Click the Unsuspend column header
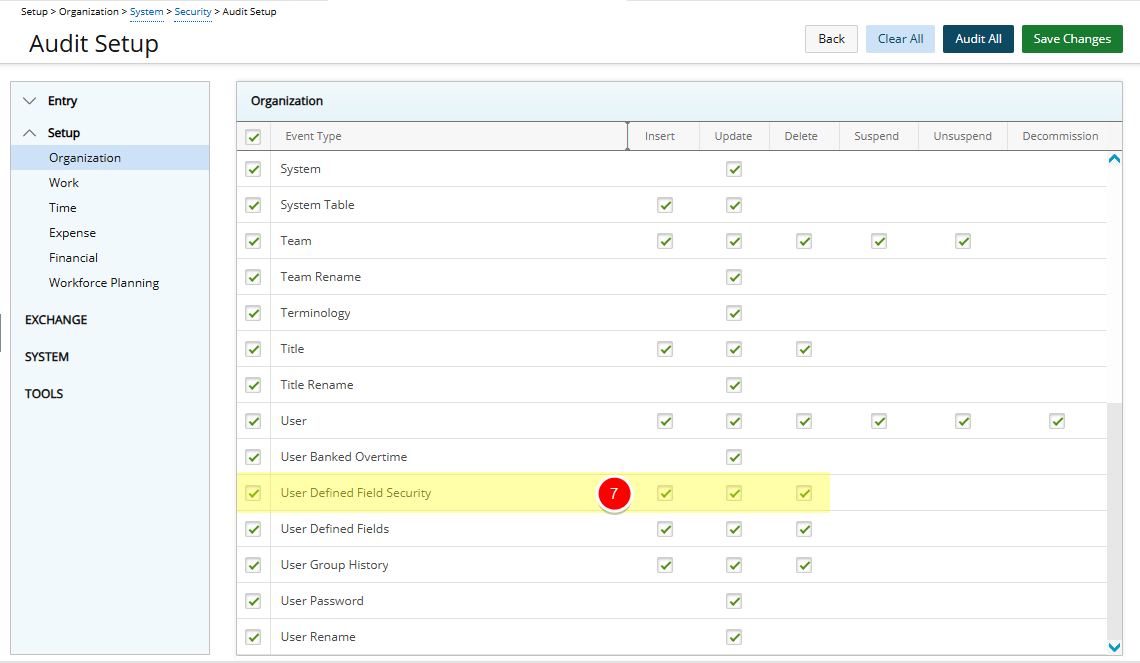This screenshot has width=1140, height=663. (x=963, y=136)
